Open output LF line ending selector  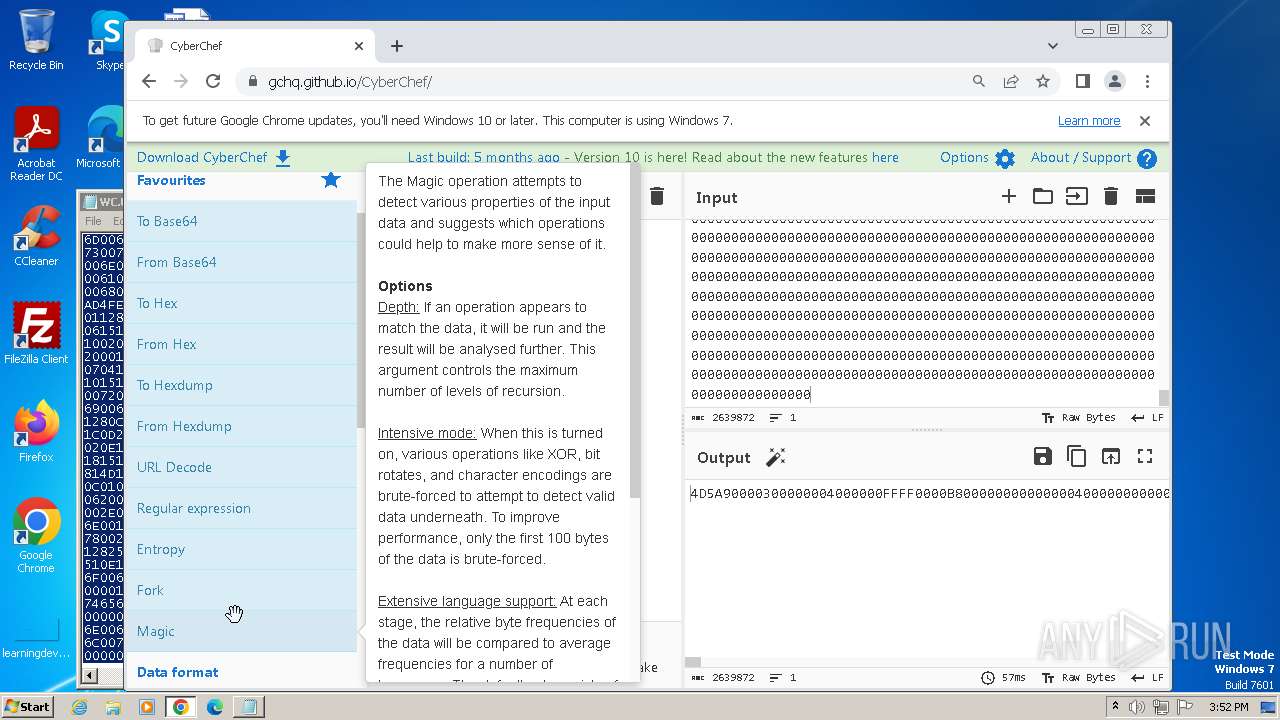point(1147,677)
